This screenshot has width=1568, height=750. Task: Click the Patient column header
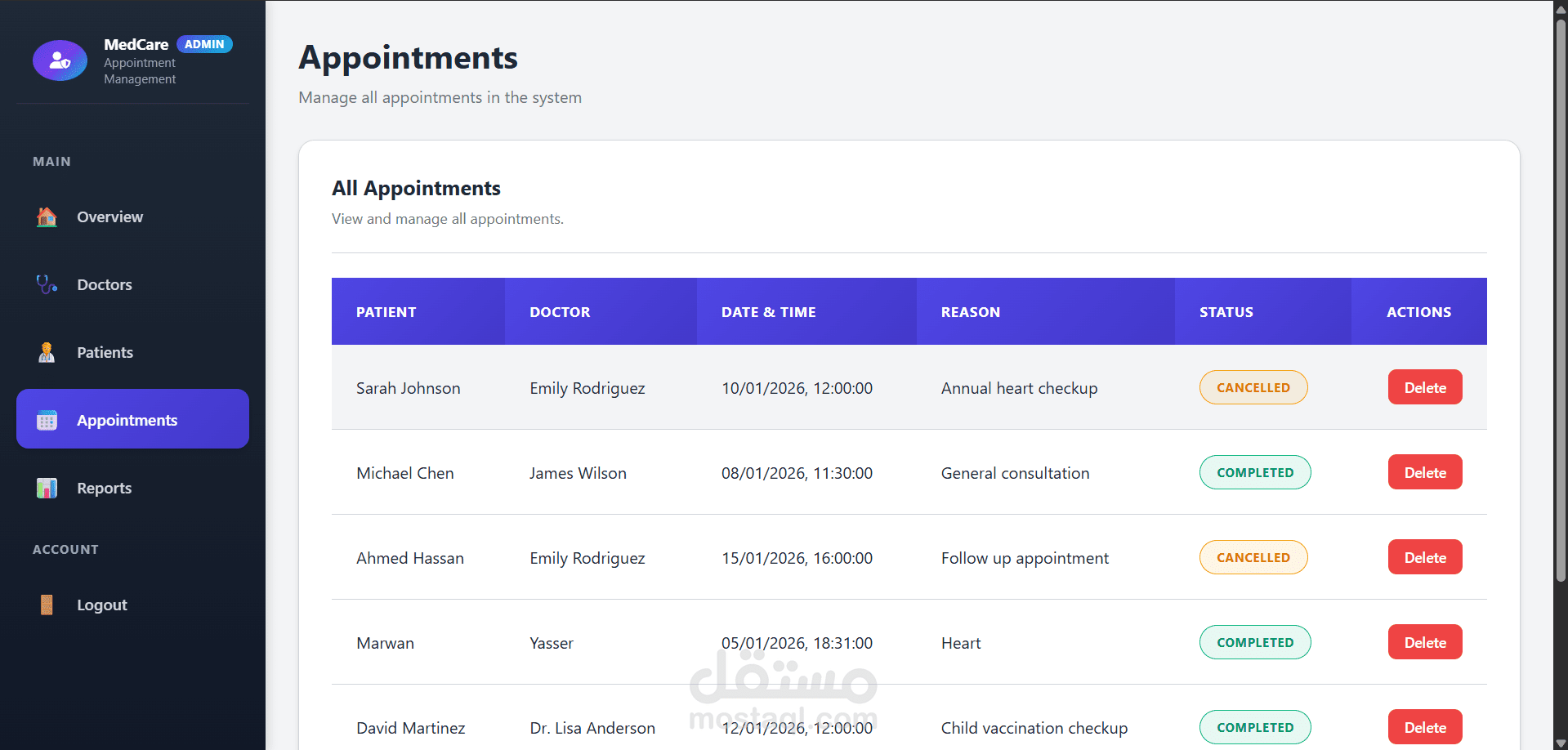coord(386,312)
